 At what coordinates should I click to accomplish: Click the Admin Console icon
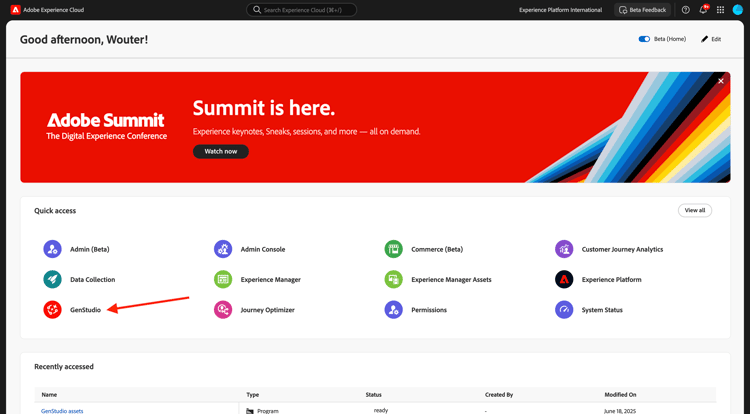[223, 249]
